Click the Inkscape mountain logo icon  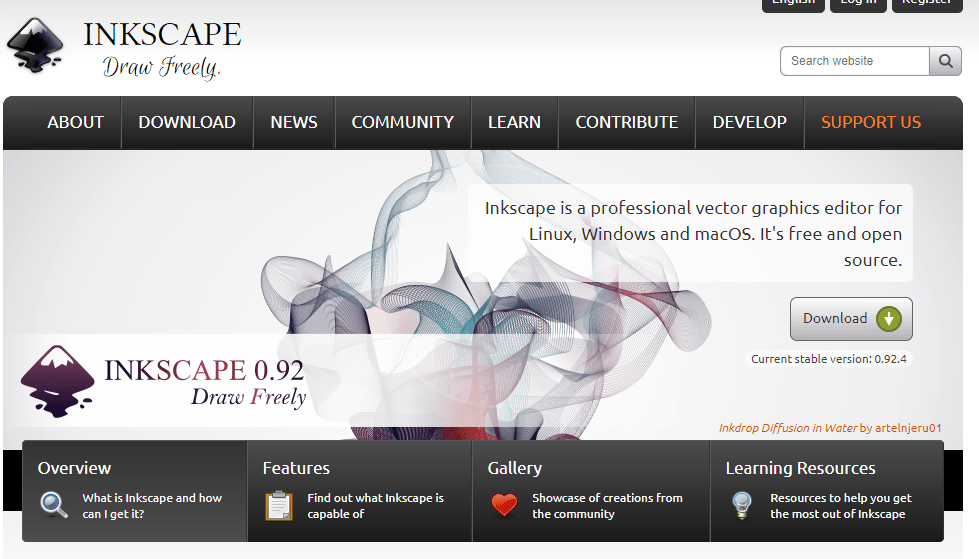34,45
